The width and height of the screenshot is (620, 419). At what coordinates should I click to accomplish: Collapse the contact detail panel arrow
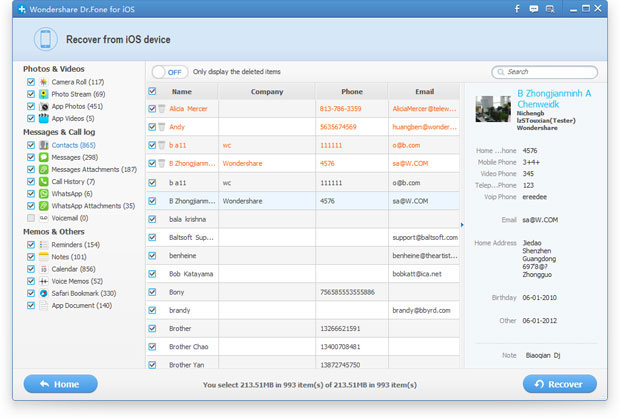click(462, 225)
